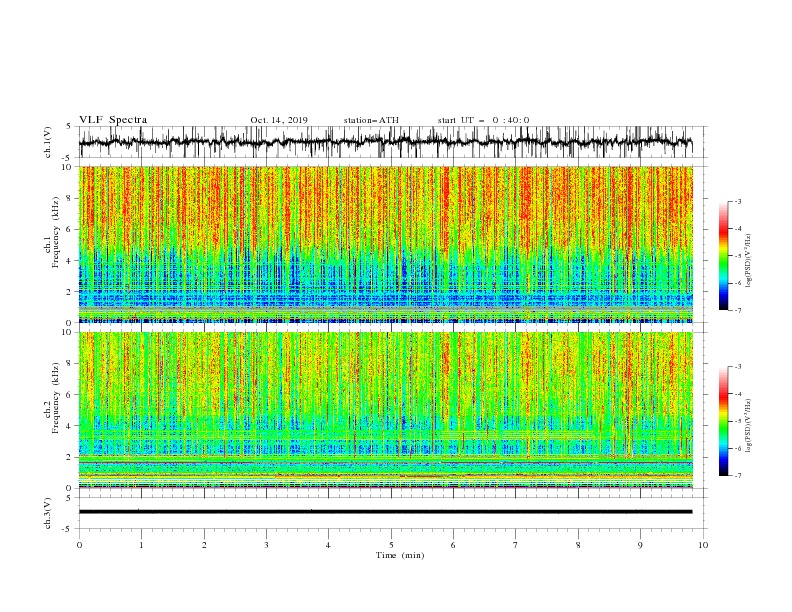The image size is (792, 612).
Task: Click the "7" tick on the Time axis
Action: pos(516,545)
